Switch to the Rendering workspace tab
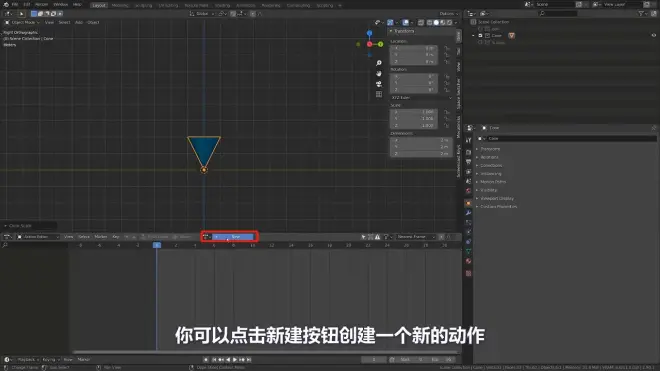The width and height of the screenshot is (660, 371). click(271, 5)
